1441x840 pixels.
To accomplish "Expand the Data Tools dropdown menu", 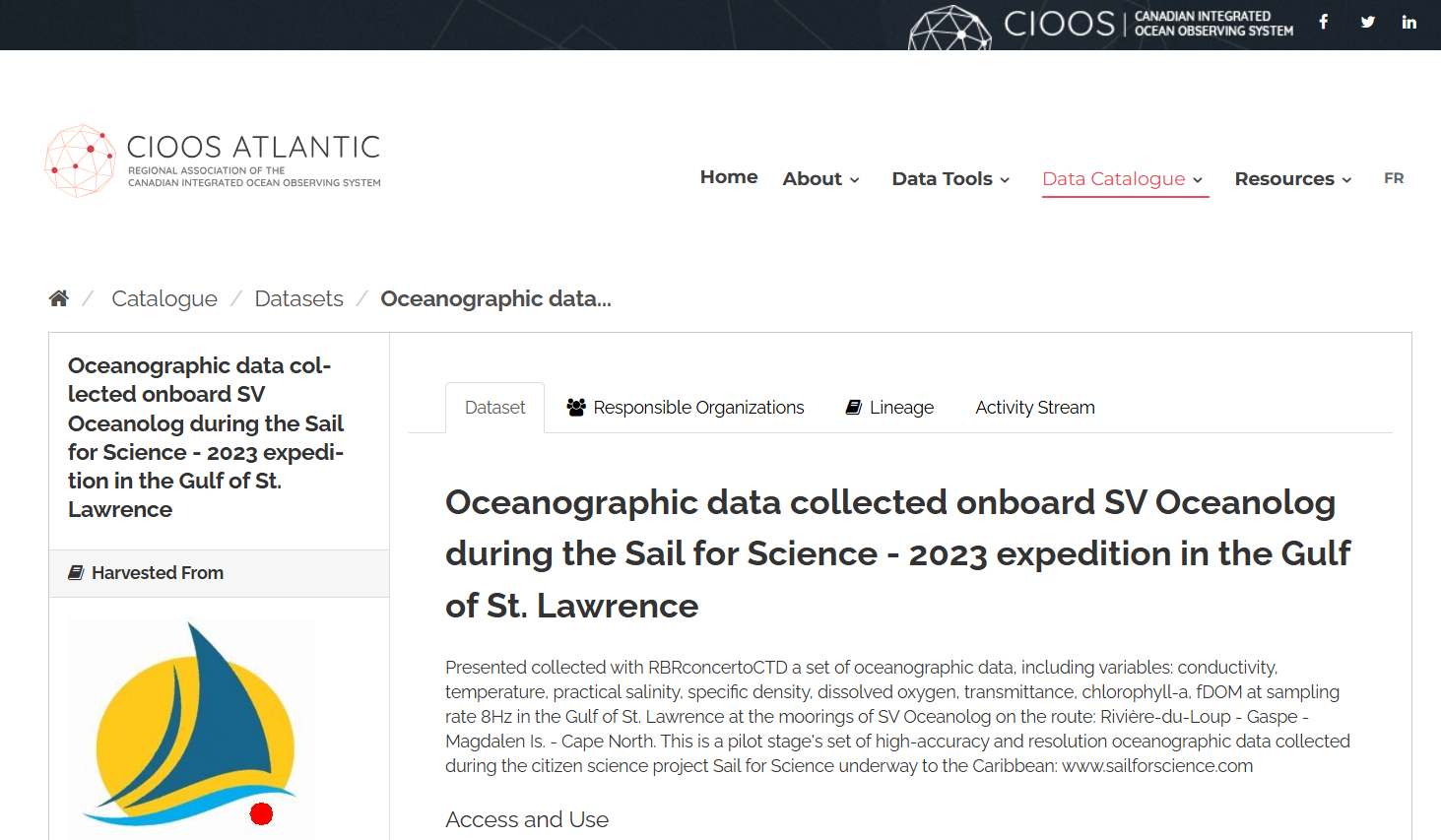I will (950, 179).
